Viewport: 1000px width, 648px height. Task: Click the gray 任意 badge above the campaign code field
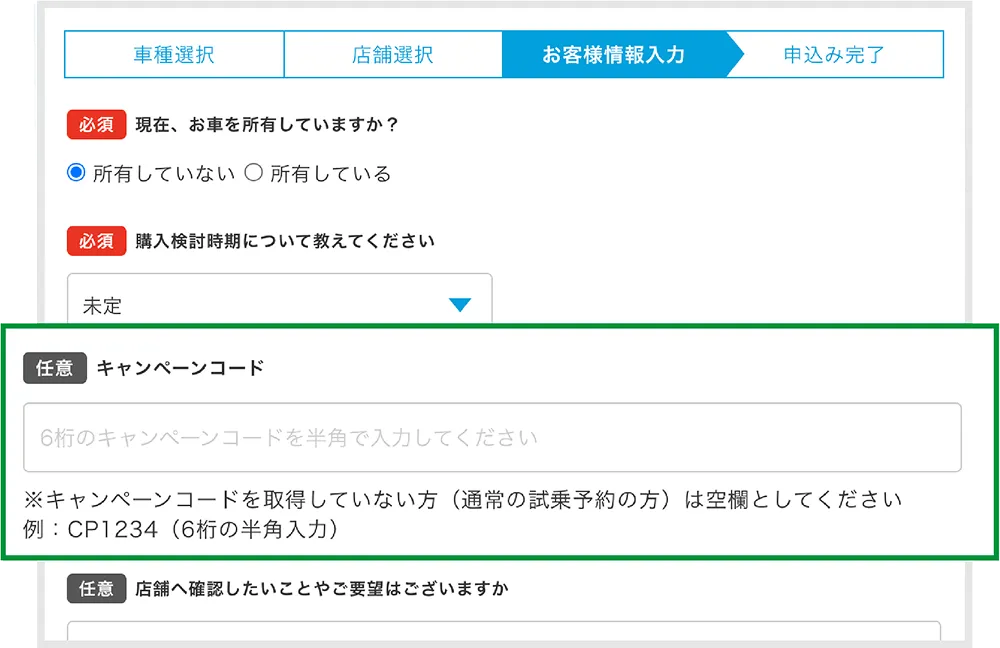tap(55, 369)
